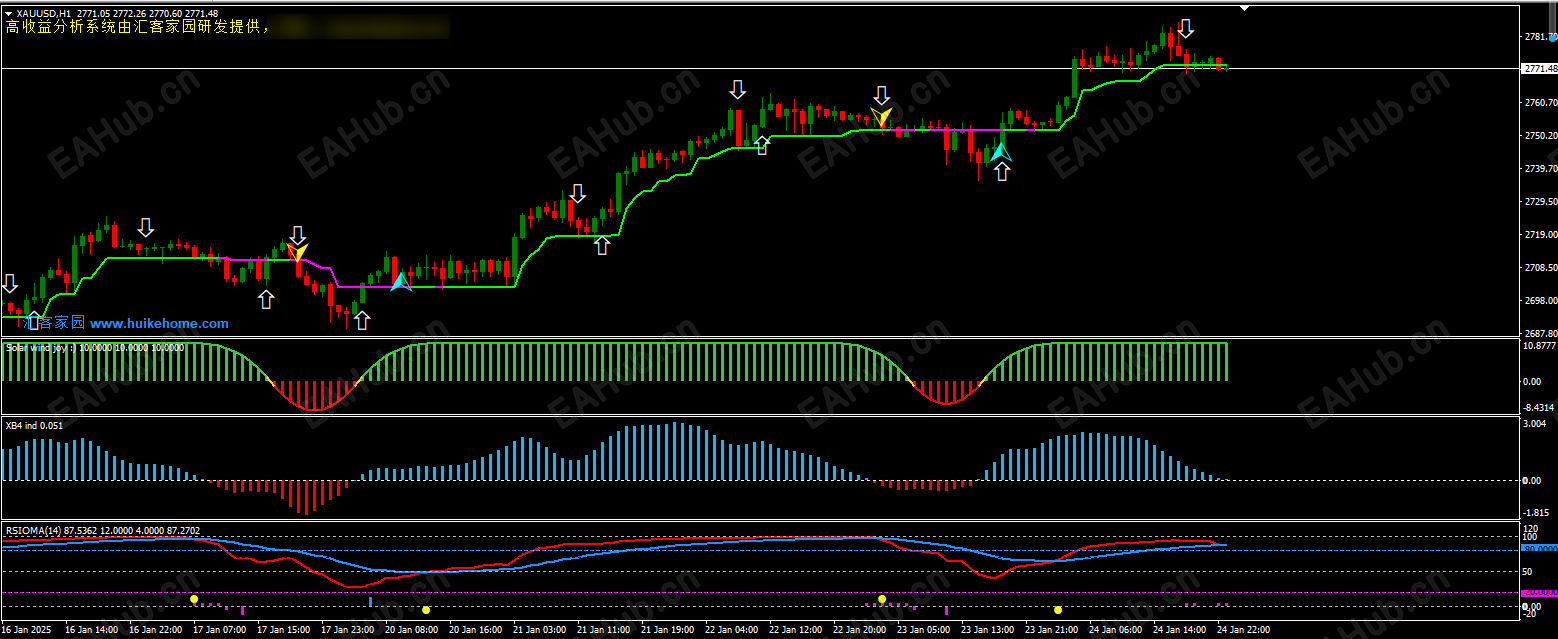1558x639 pixels.
Task: Select yellow sell arrow near 17 Jan 15:00
Action: click(298, 252)
